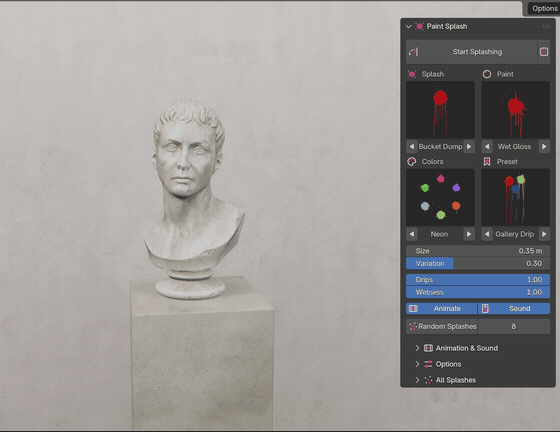Click the dice icon beside Start Splashing
The width and height of the screenshot is (560, 432).
coord(544,52)
